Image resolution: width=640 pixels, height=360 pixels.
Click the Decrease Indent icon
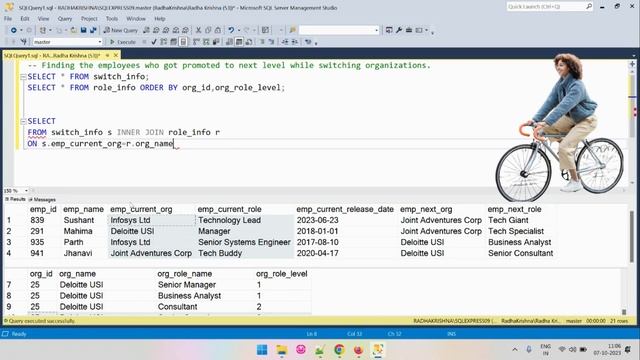(x=285, y=42)
